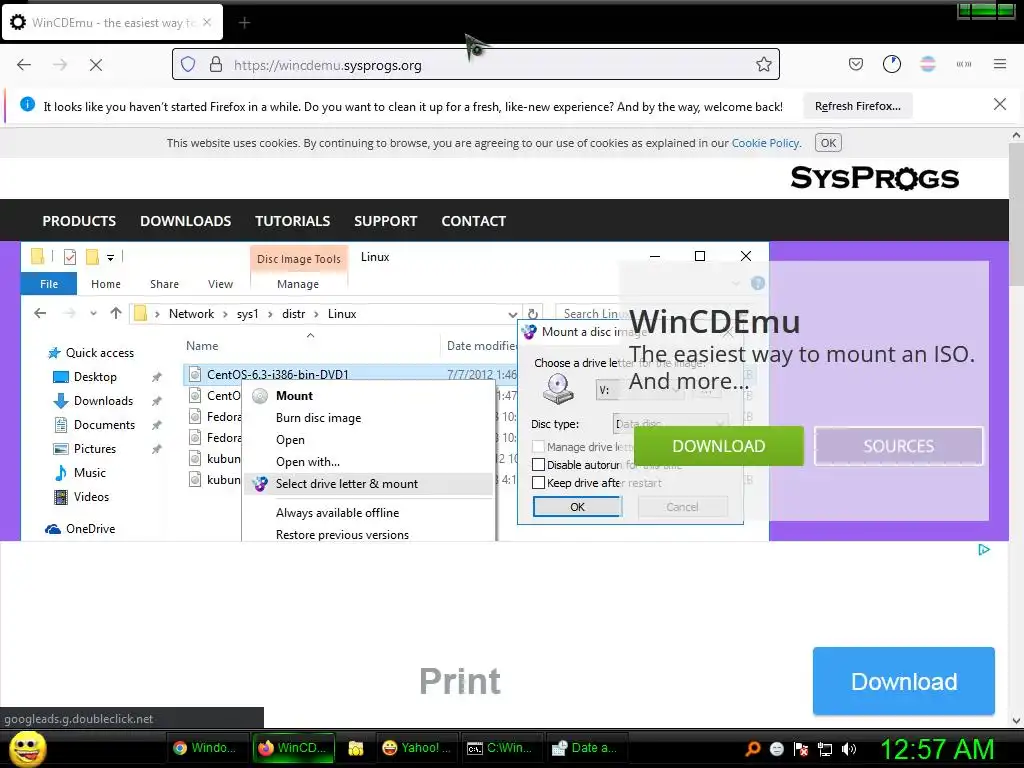
Task: Accept cookies with the OK button
Action: pos(828,143)
